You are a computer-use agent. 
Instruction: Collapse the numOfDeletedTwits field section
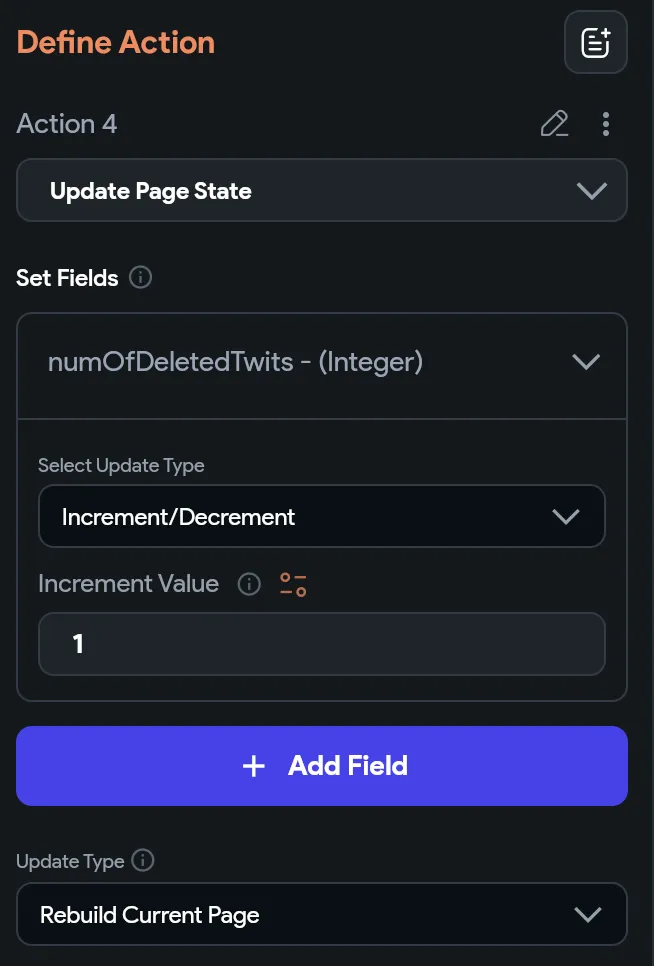click(585, 362)
